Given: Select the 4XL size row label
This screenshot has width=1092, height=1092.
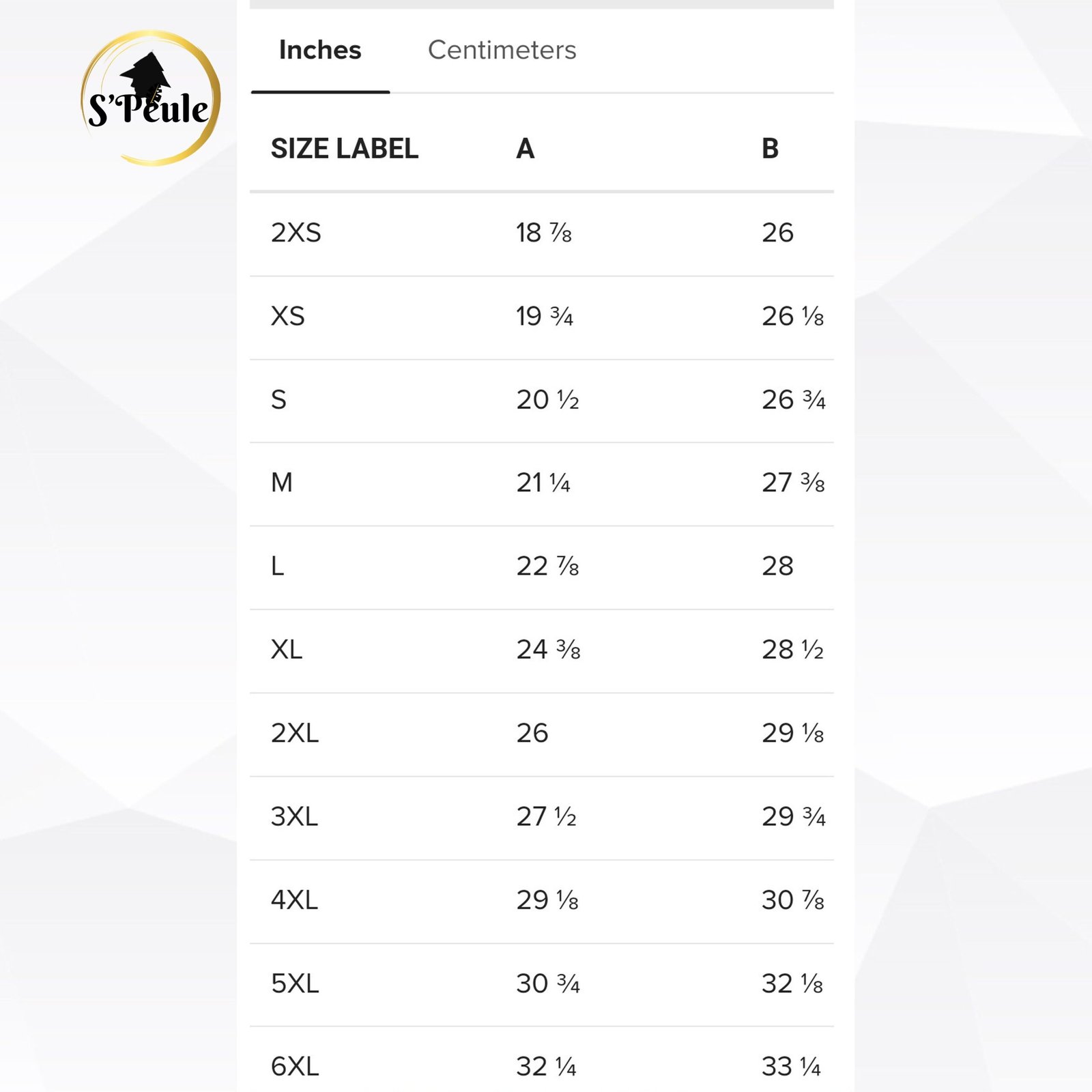Looking at the screenshot, I should coord(294,900).
